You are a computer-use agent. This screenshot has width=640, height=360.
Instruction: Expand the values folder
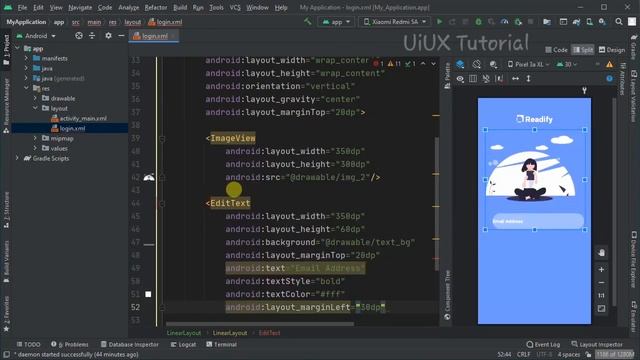point(36,148)
